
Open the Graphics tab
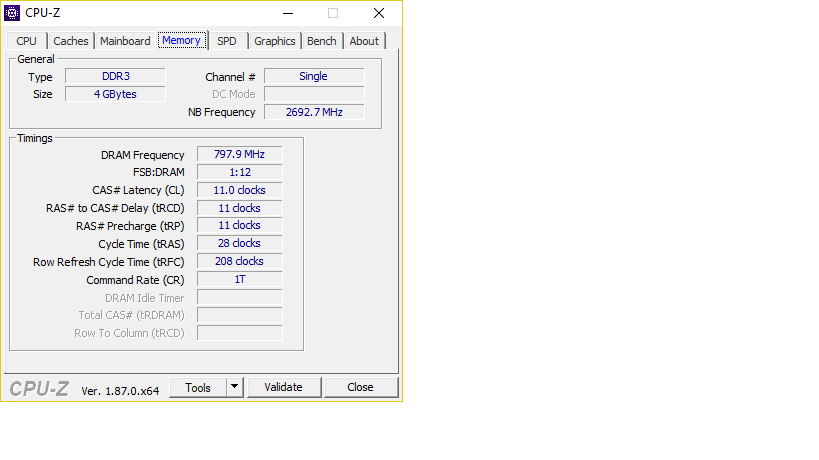click(274, 41)
